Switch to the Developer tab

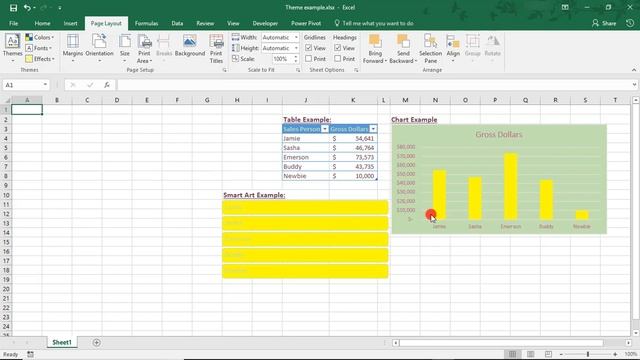click(265, 23)
